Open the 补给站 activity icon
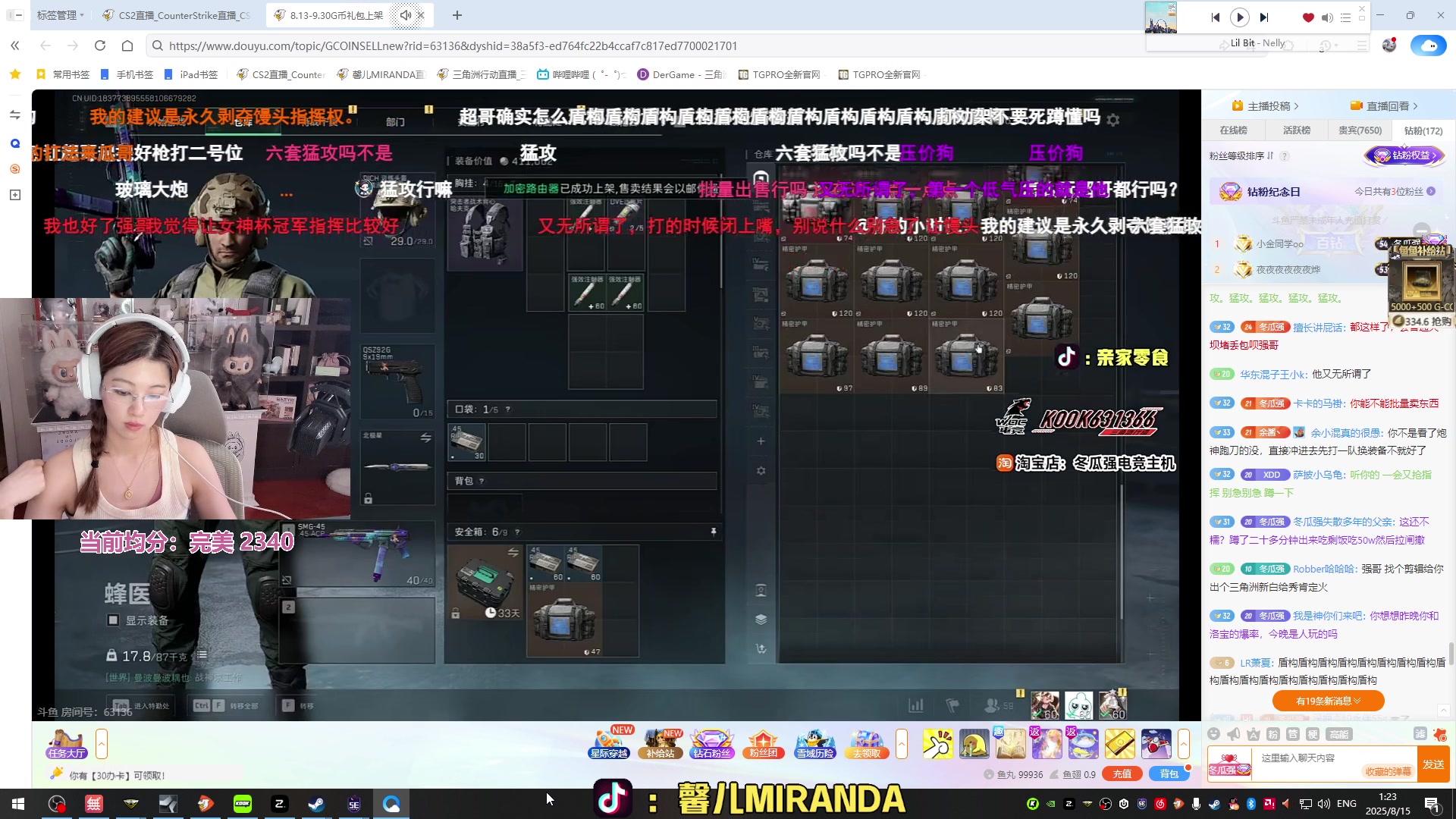Image resolution: width=1456 pixels, height=819 pixels. pyautogui.click(x=661, y=744)
